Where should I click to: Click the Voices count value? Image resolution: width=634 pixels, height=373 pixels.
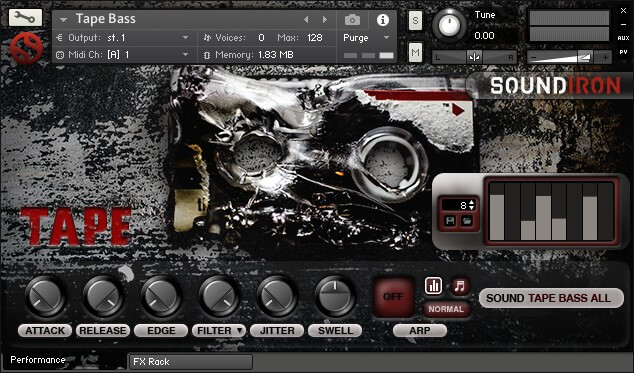click(x=261, y=38)
